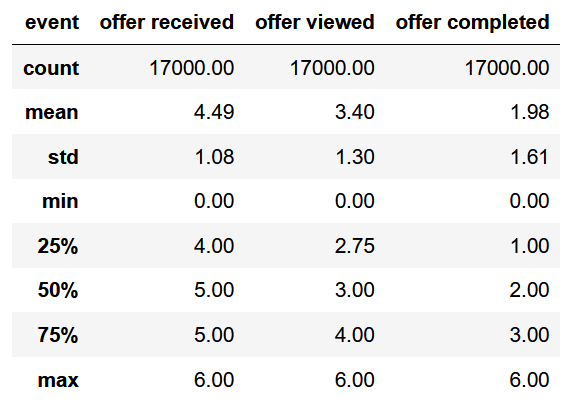
Task: Click the 'offer viewed' column header
Action: pos(315,22)
